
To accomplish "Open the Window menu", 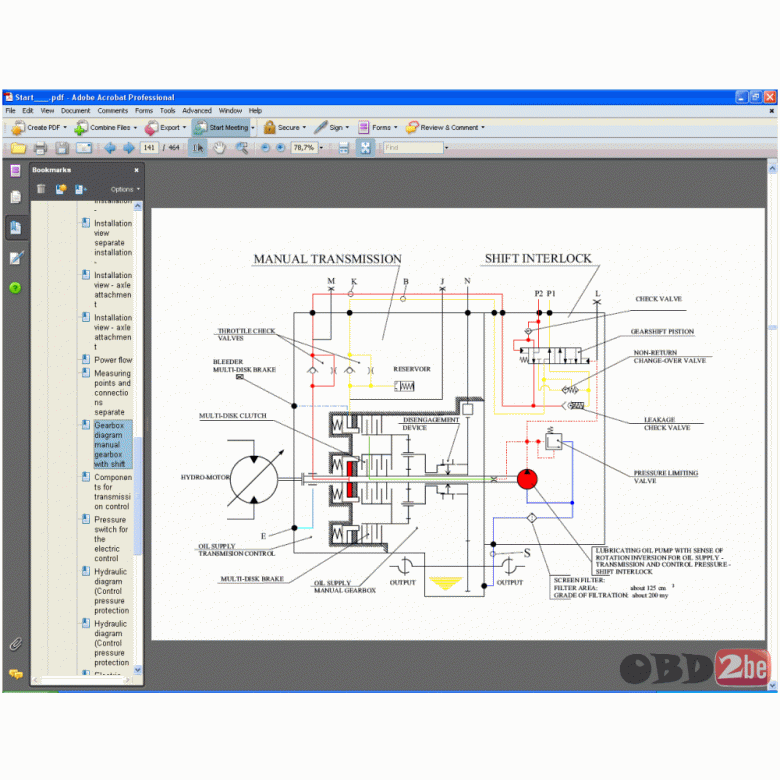I will click(x=230, y=111).
